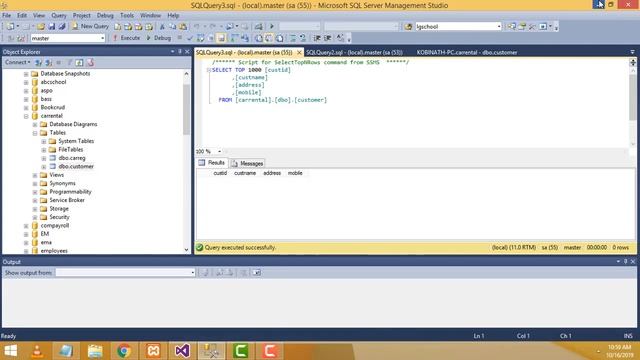Screen dimensions: 640x360
Task: Click the custname column header in results
Action: click(245, 173)
